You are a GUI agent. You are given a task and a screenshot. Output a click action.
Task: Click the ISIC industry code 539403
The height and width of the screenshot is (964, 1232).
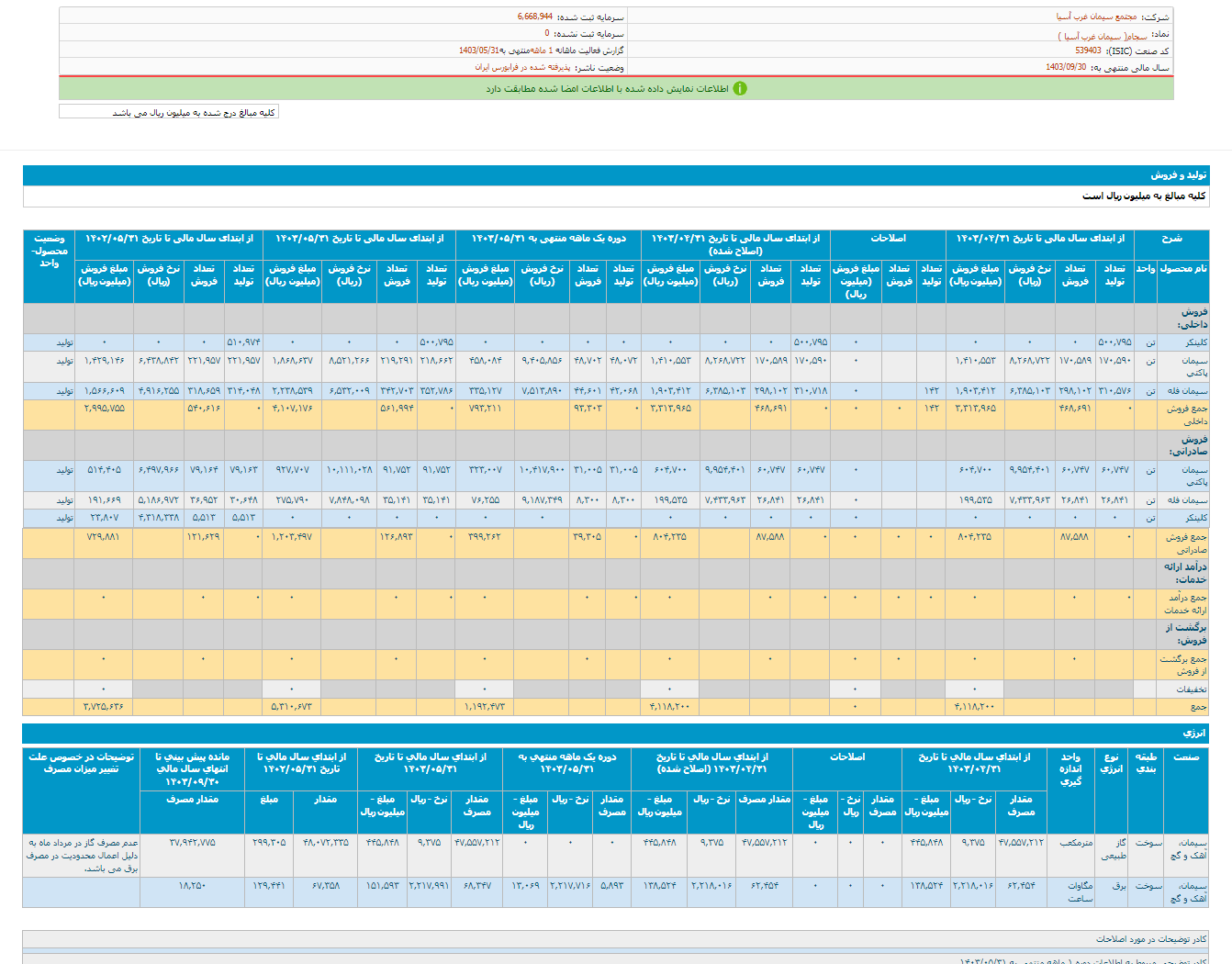(x=1088, y=51)
